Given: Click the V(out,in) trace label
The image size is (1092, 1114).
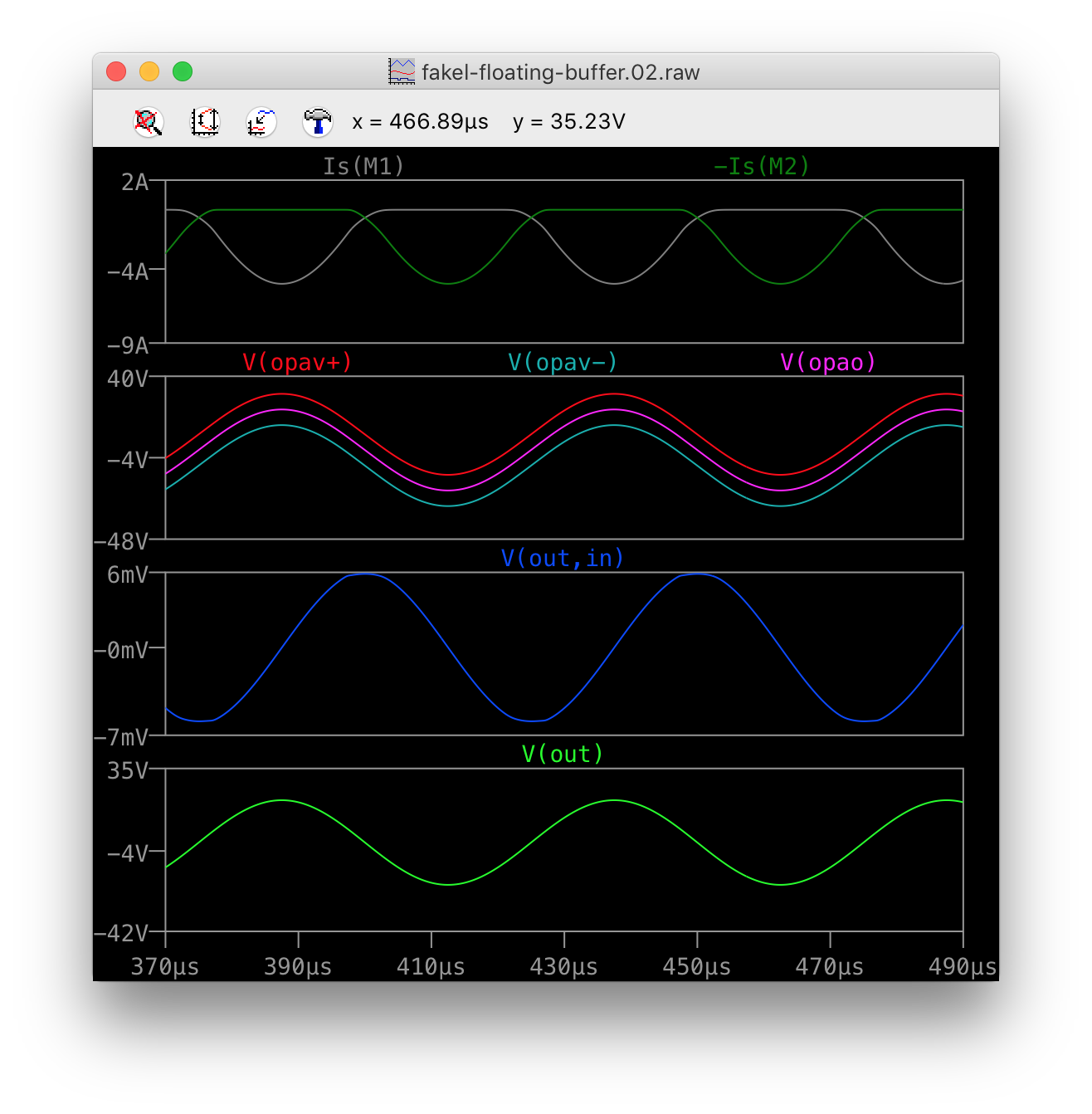Looking at the screenshot, I should [563, 558].
